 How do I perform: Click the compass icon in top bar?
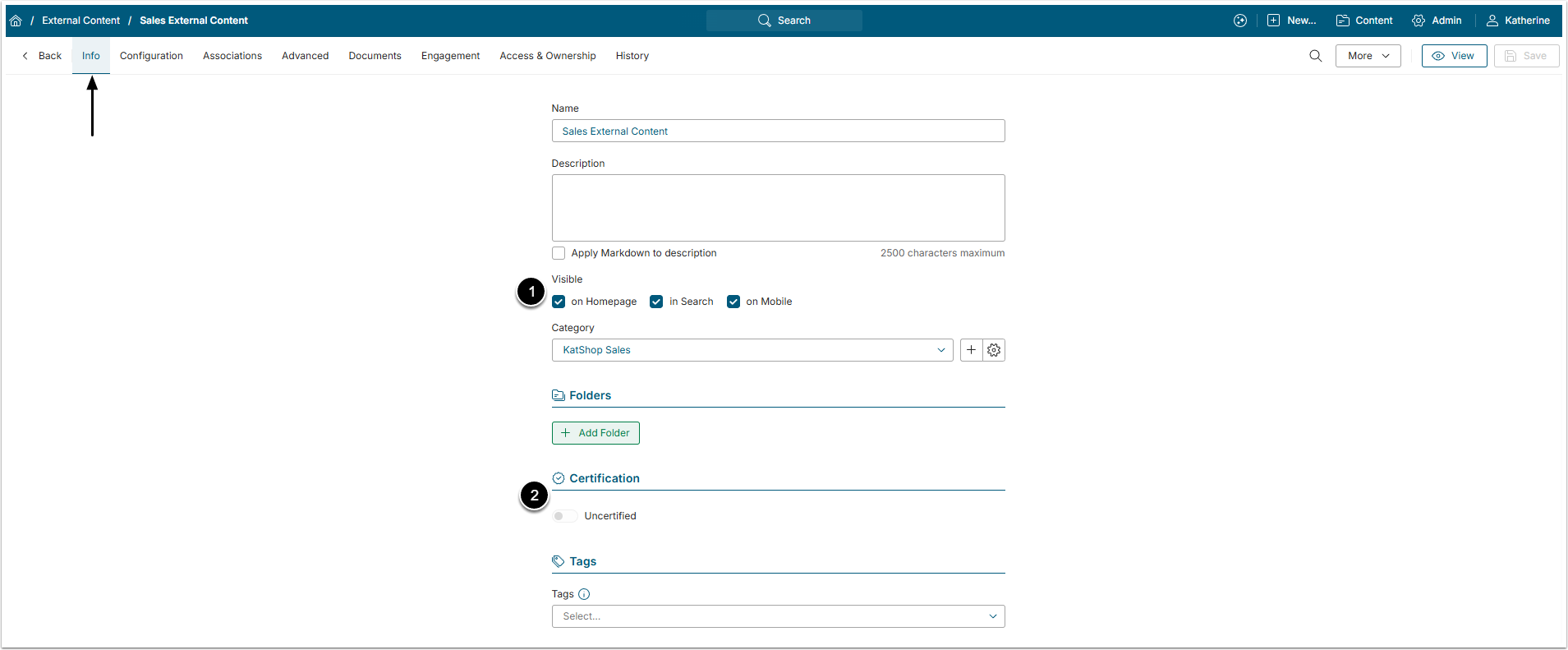click(x=1240, y=21)
